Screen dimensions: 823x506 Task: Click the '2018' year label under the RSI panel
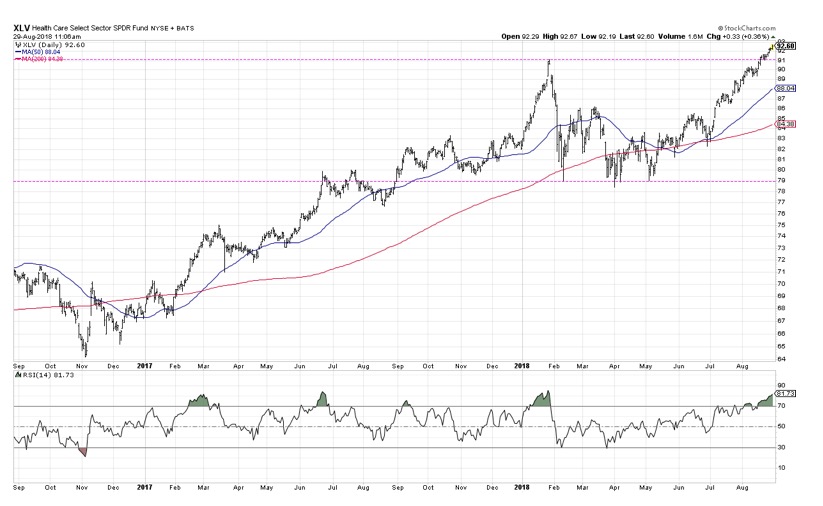522,487
